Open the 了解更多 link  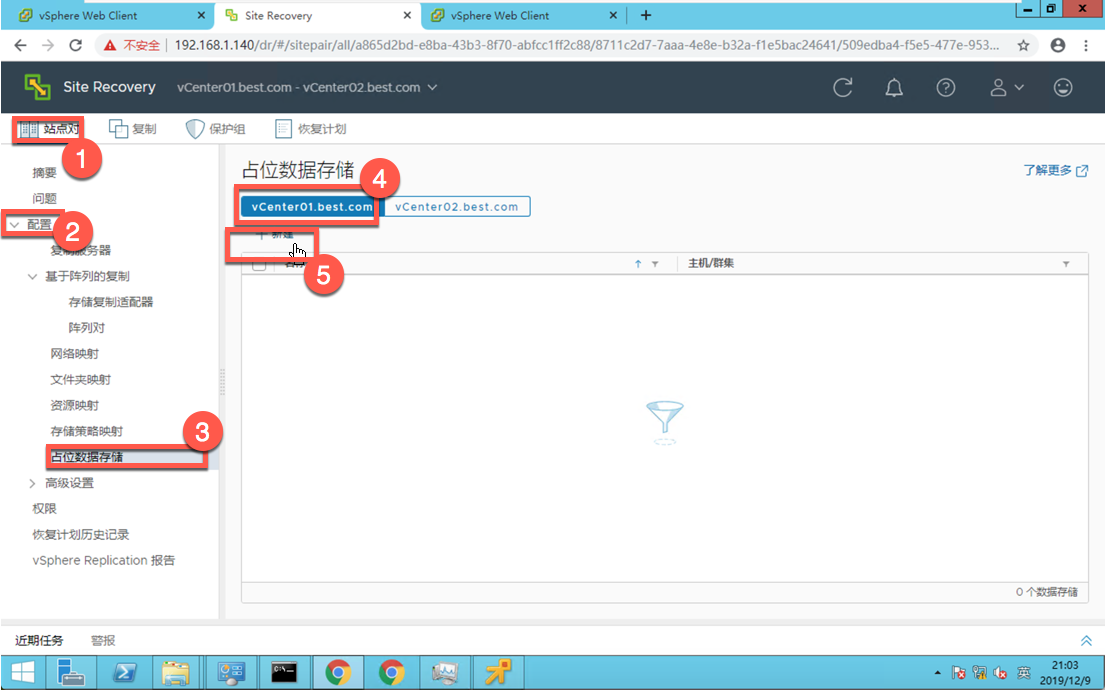click(x=1055, y=170)
